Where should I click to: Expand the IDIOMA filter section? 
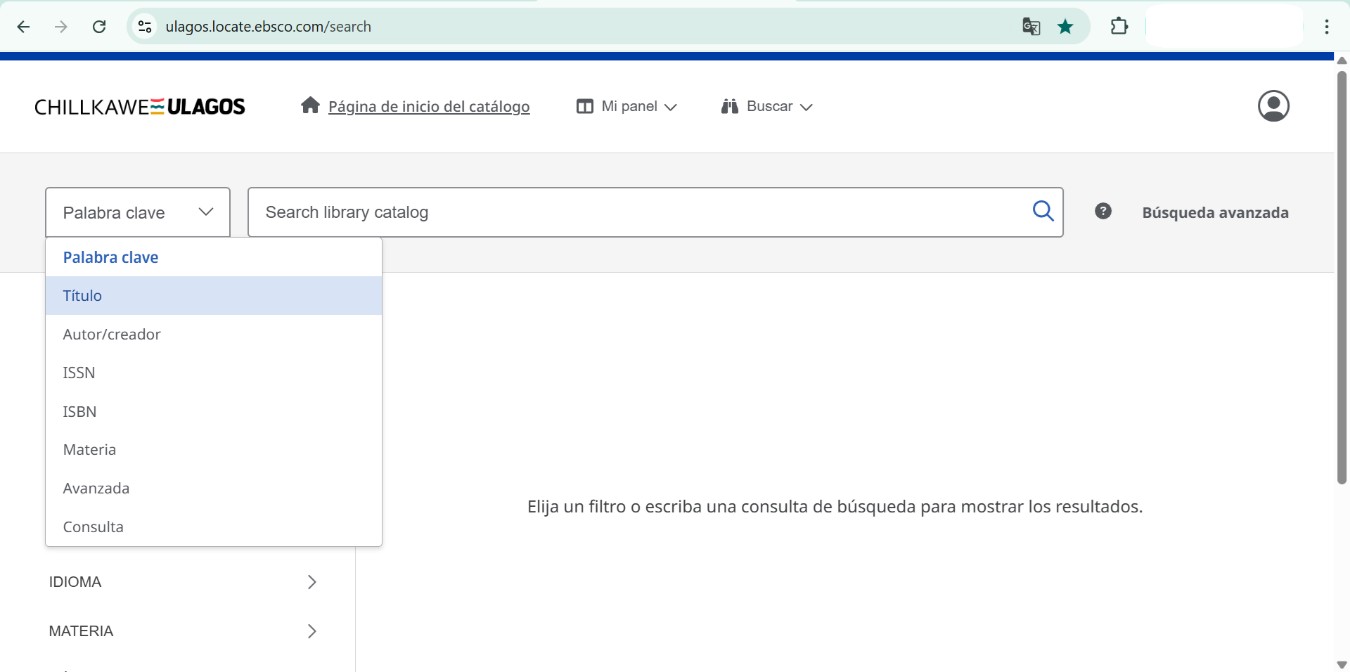point(185,582)
